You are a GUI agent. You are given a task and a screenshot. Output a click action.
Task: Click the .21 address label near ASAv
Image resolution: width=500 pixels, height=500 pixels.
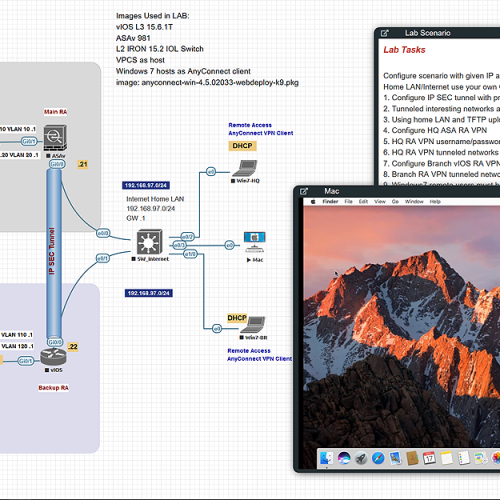[83, 164]
